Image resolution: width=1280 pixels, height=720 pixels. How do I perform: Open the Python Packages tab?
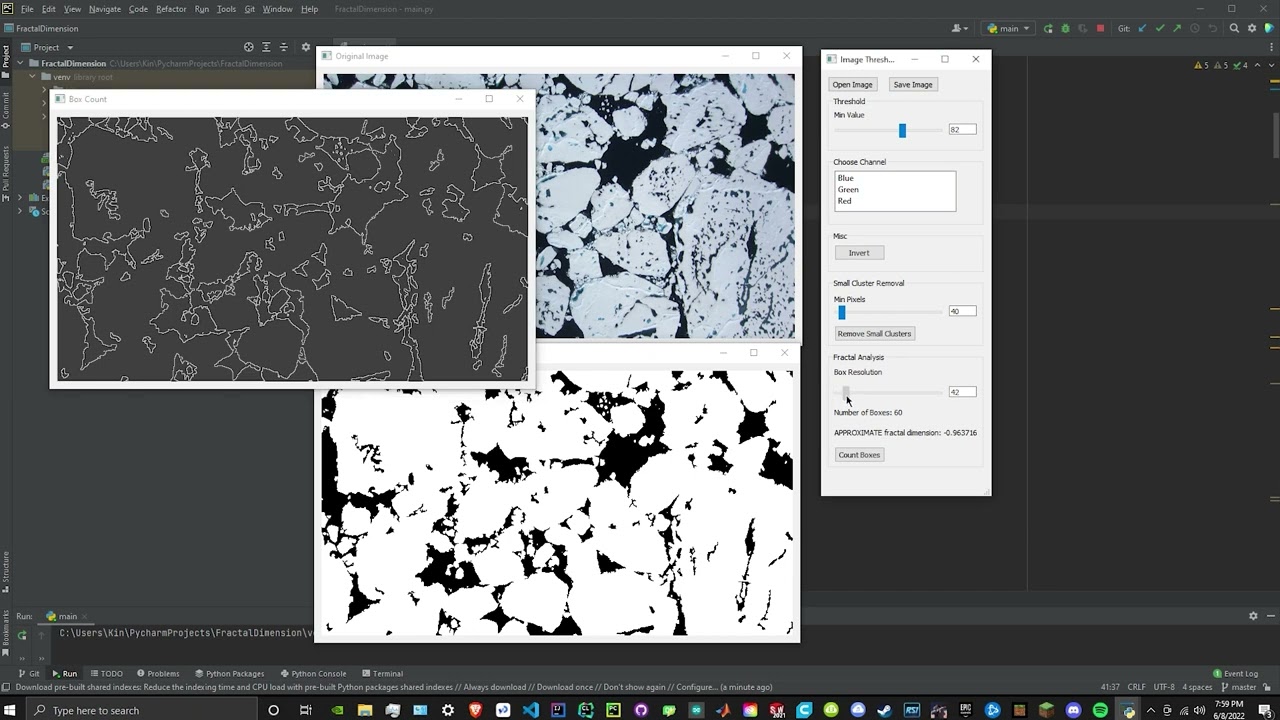coord(230,673)
